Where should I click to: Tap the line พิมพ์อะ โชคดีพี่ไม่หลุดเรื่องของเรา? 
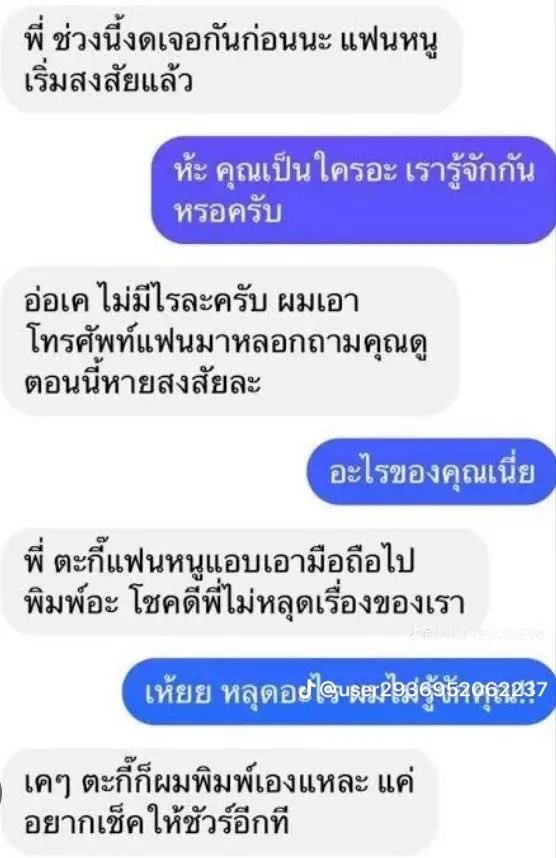click(245, 603)
